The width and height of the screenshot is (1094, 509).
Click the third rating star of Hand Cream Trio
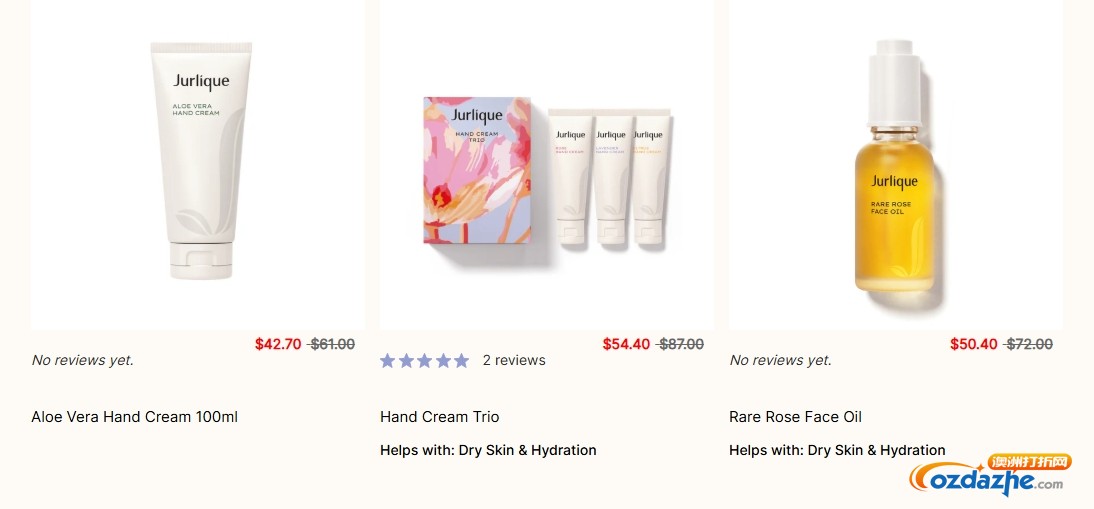424,361
